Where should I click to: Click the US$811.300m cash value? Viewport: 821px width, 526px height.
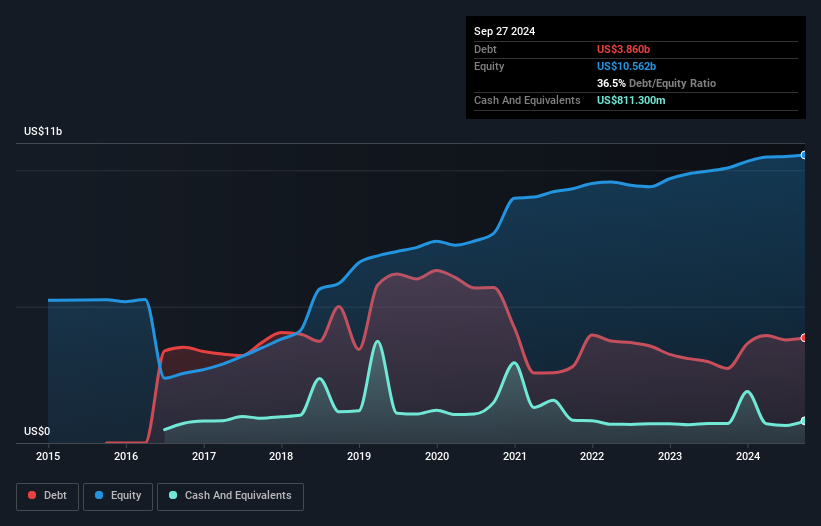point(631,100)
